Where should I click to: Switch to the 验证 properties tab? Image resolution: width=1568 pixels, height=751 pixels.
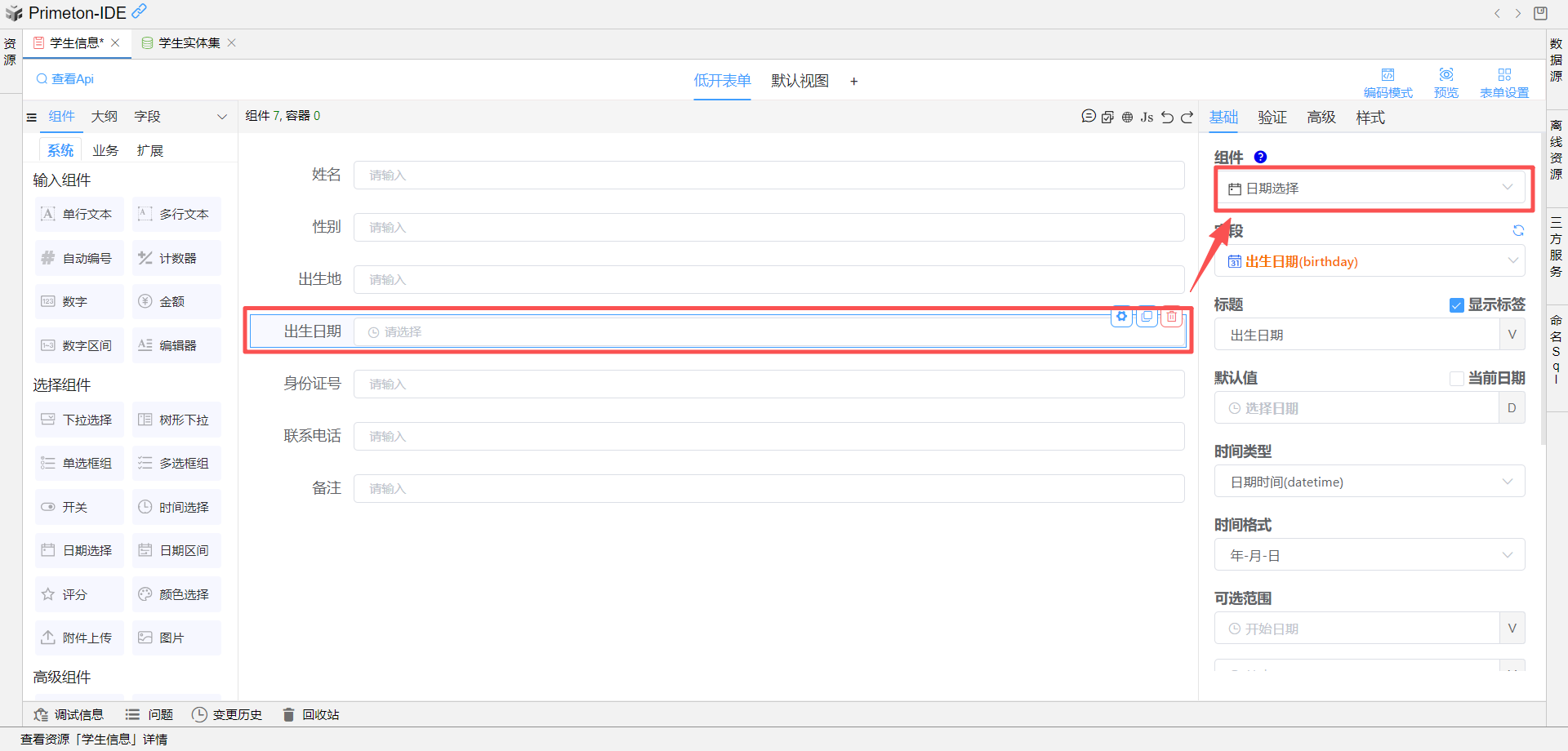[1272, 118]
